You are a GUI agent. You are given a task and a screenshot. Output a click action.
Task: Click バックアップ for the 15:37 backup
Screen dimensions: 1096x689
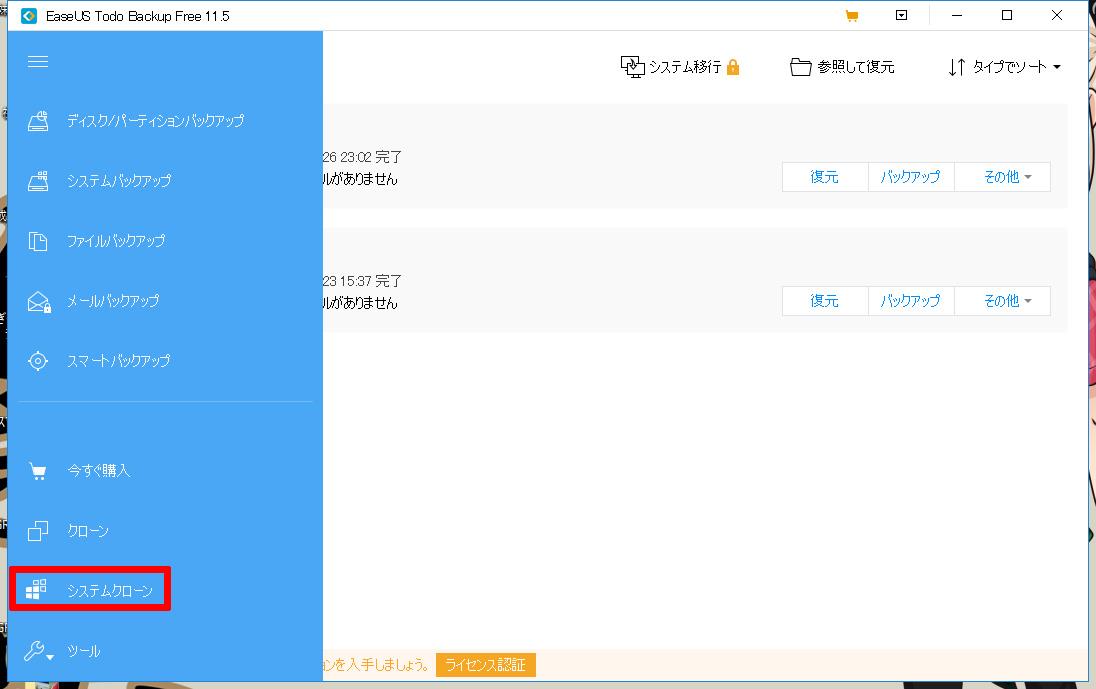click(911, 301)
